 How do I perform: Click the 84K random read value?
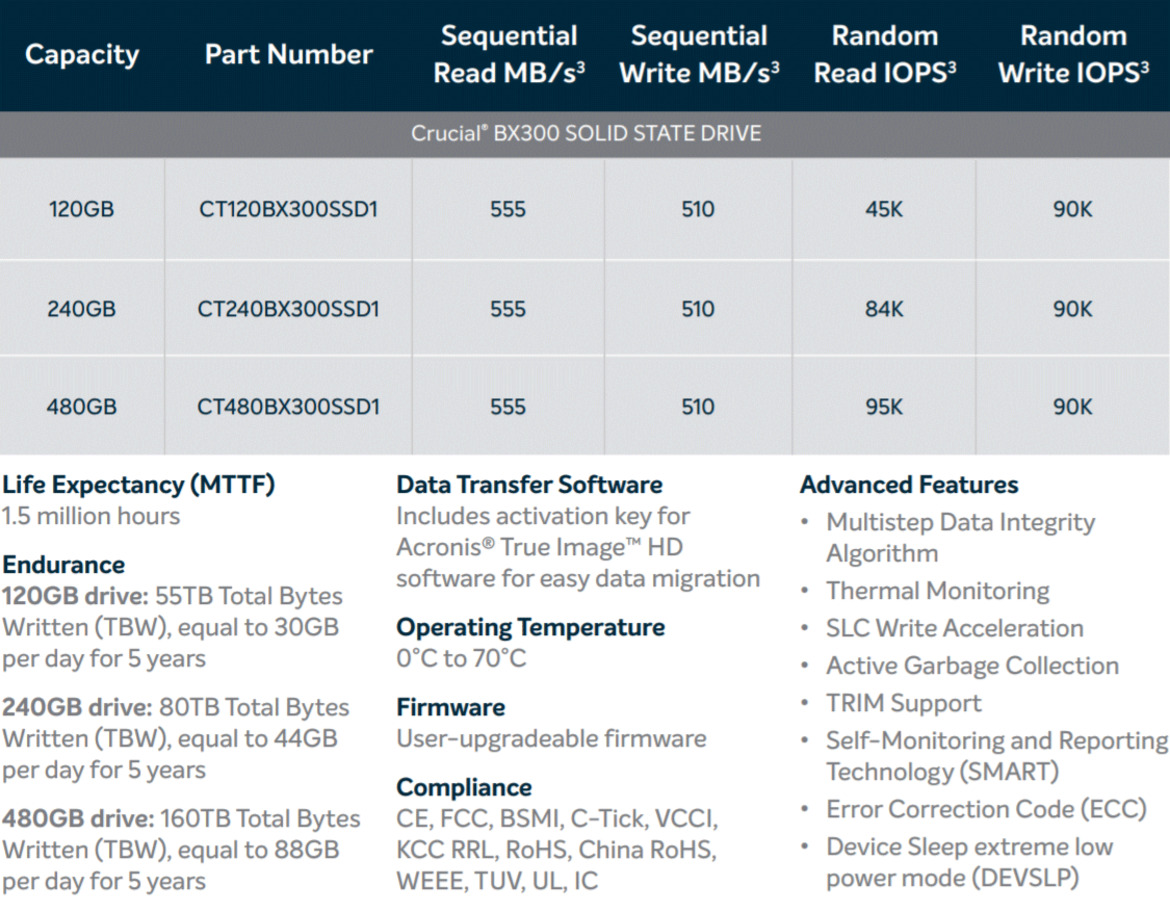tap(884, 309)
